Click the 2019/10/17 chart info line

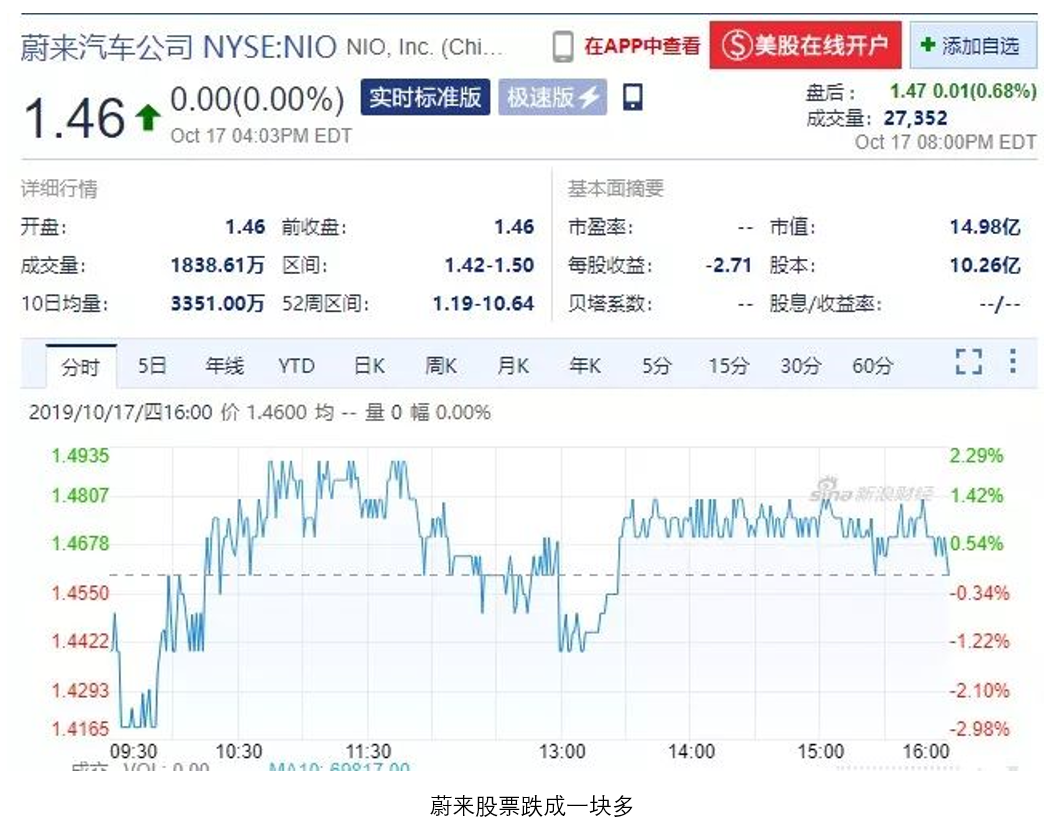click(x=260, y=413)
